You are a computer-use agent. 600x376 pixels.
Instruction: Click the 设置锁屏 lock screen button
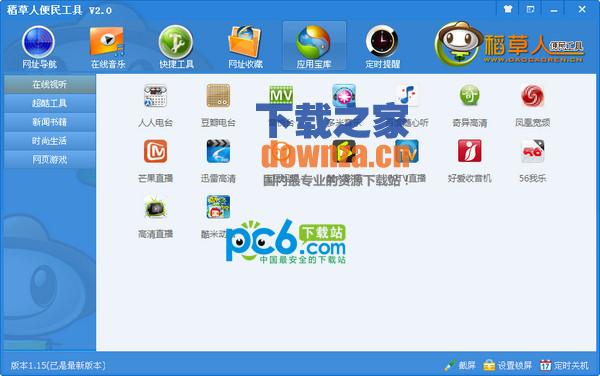tap(507, 365)
